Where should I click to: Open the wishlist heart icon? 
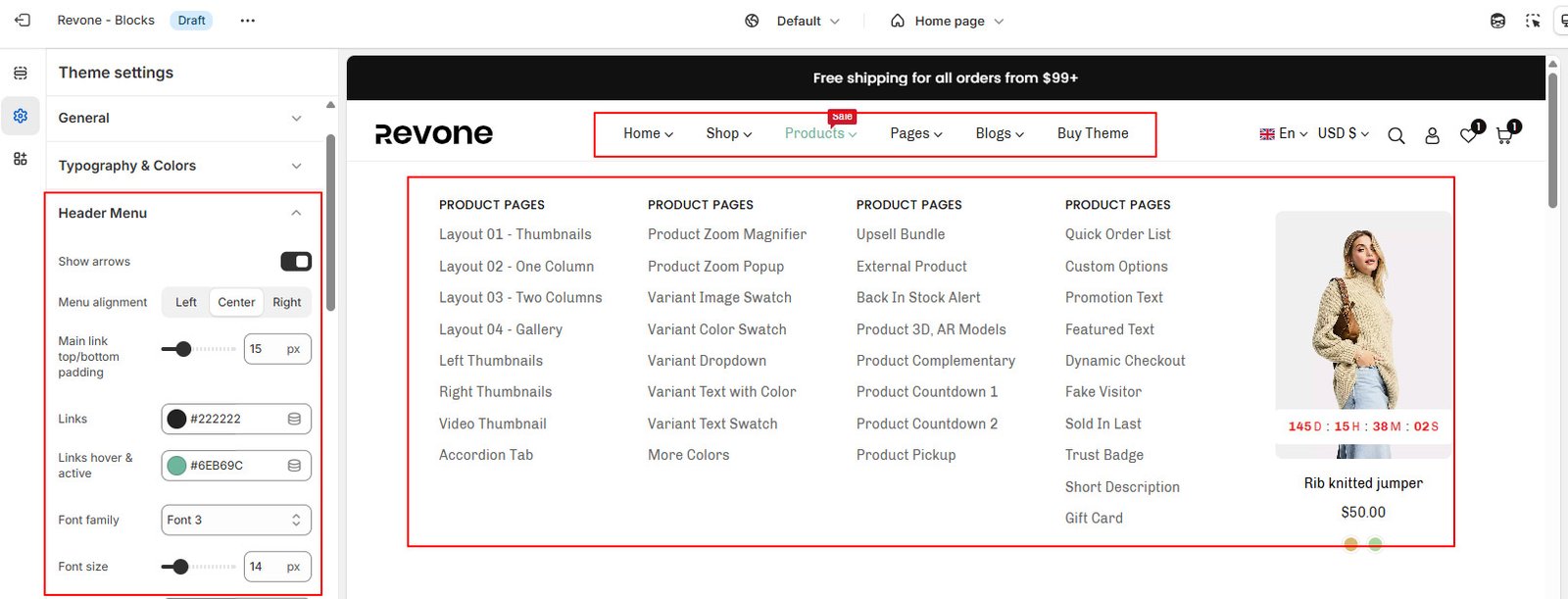[x=1468, y=136]
